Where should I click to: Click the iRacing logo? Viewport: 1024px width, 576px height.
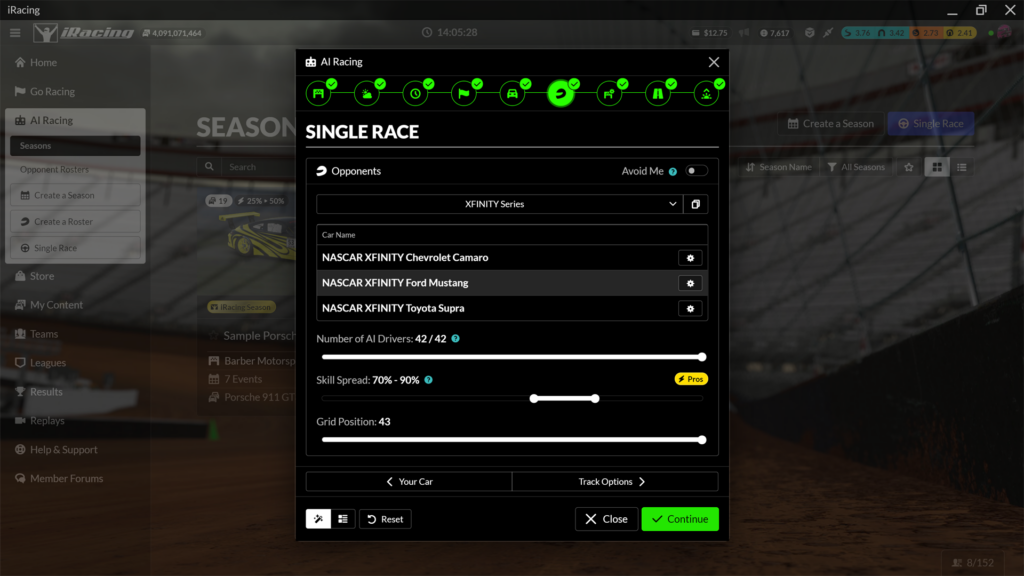click(x=84, y=33)
